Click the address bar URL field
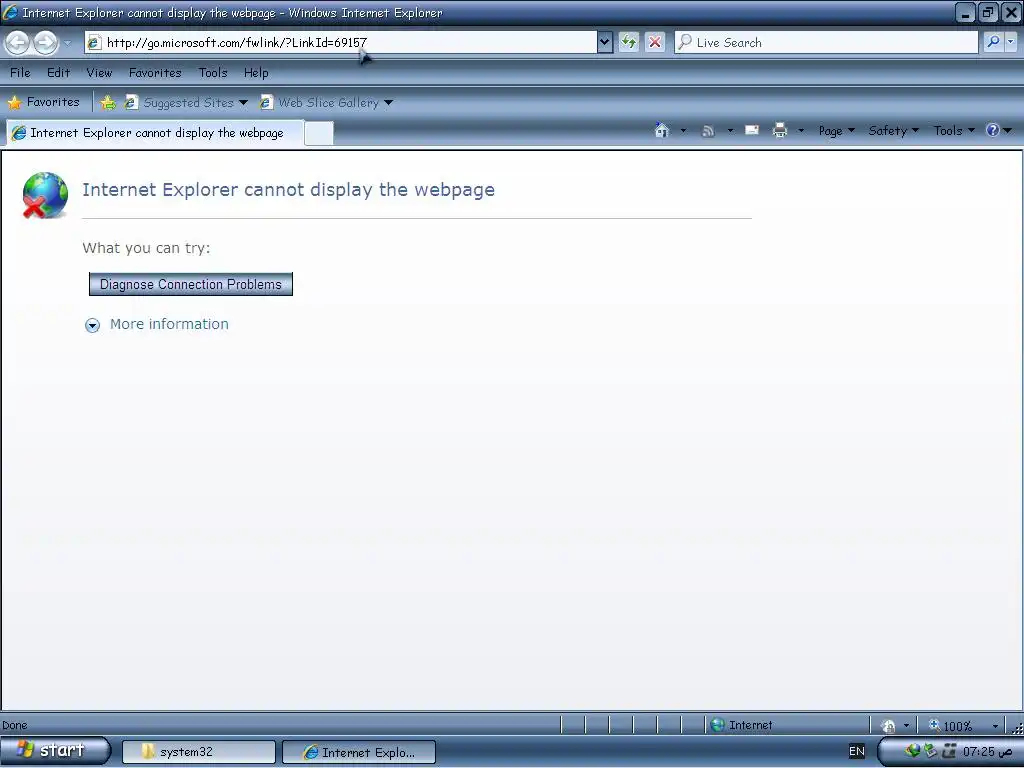Image resolution: width=1024 pixels, height=768 pixels. (x=340, y=42)
